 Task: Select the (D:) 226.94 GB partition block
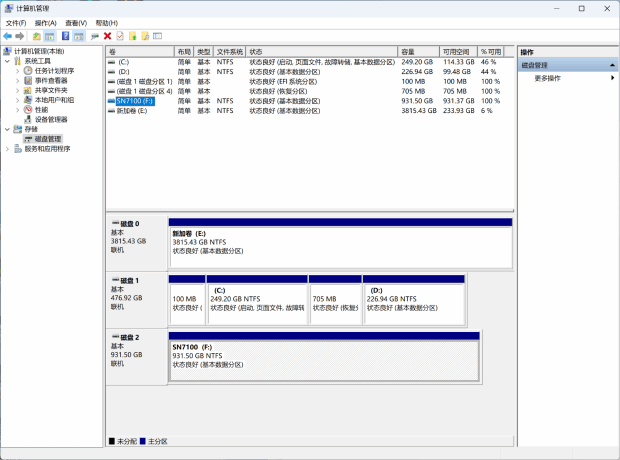pos(414,300)
